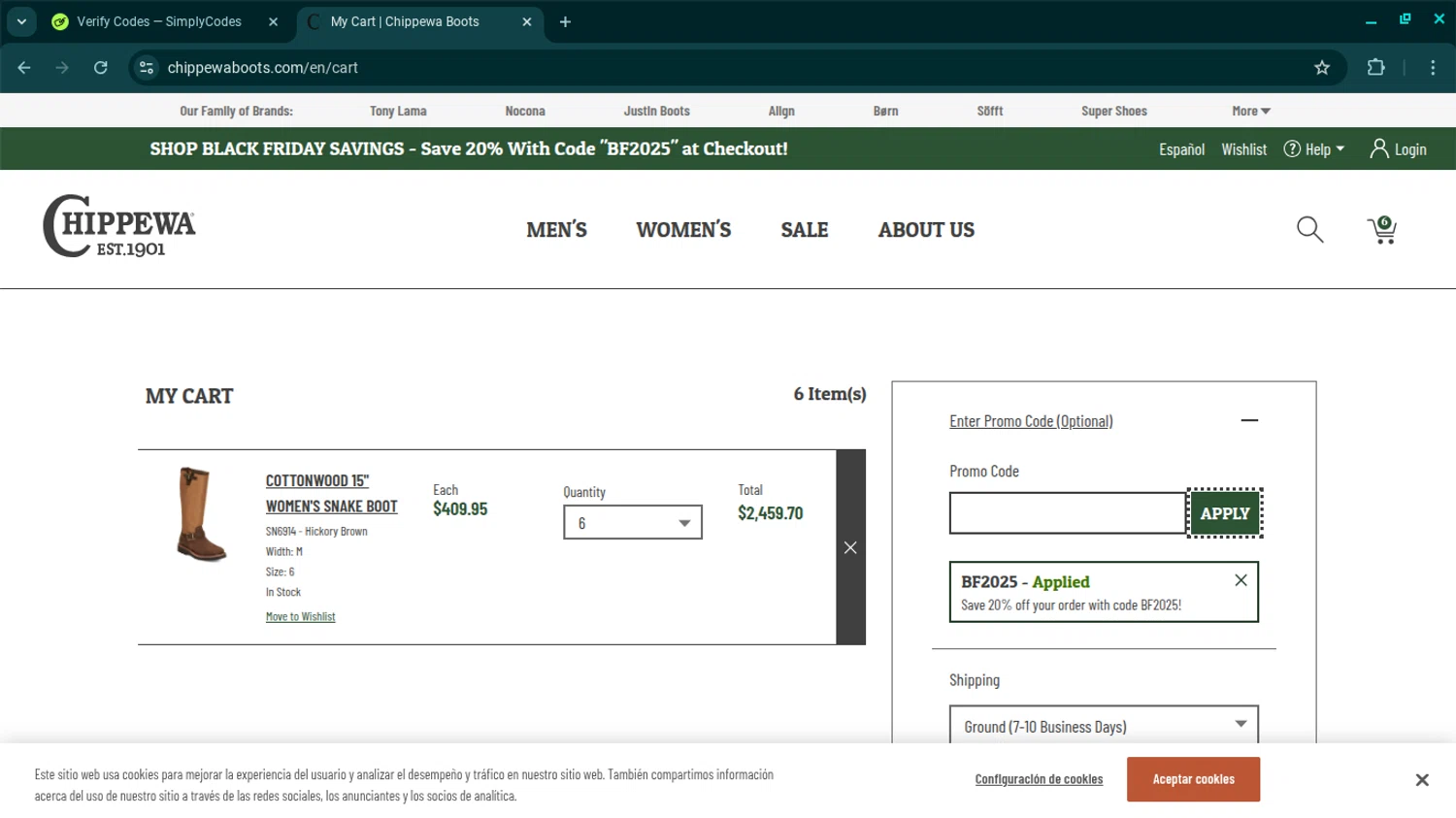1456x818 pixels.
Task: Click the Cottonwood boot product thumbnail
Action: pos(201,514)
